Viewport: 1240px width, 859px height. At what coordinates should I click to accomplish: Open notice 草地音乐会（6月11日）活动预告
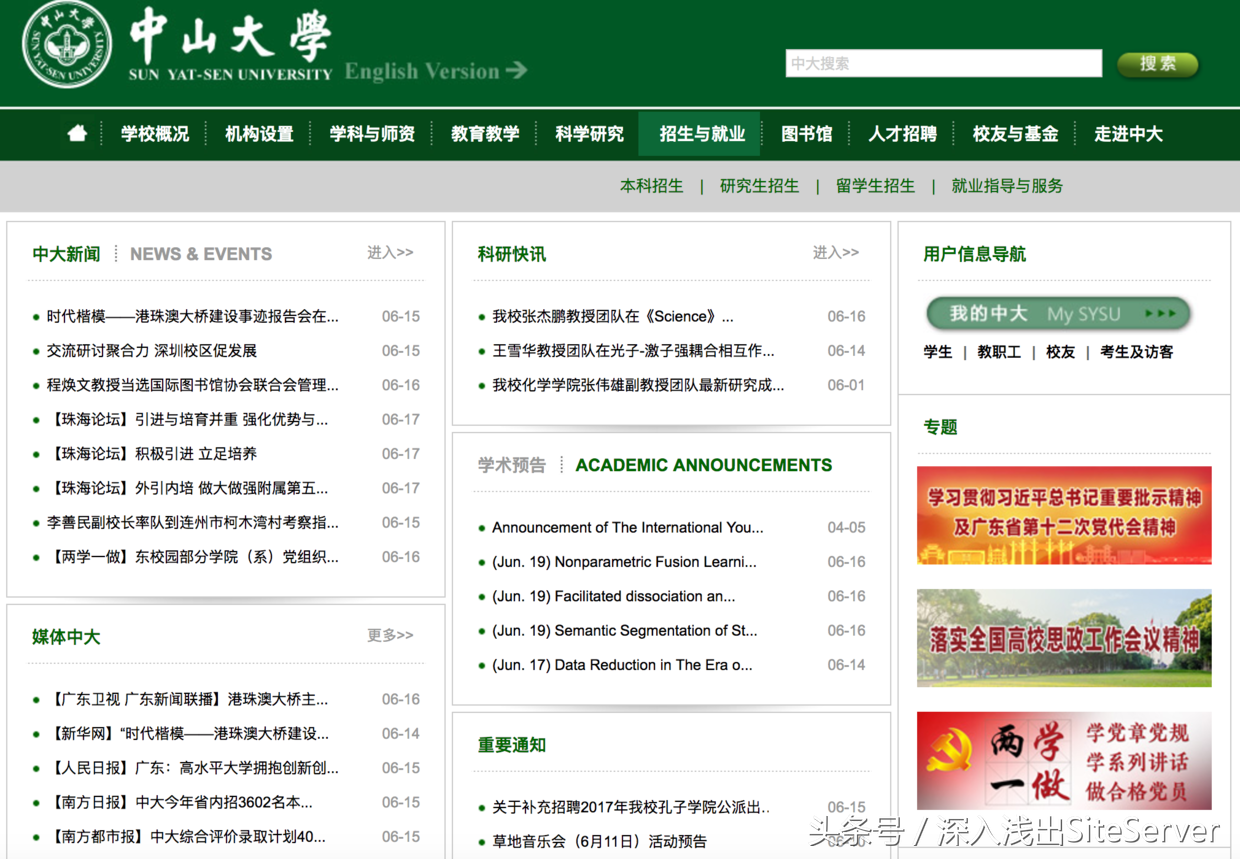point(599,841)
